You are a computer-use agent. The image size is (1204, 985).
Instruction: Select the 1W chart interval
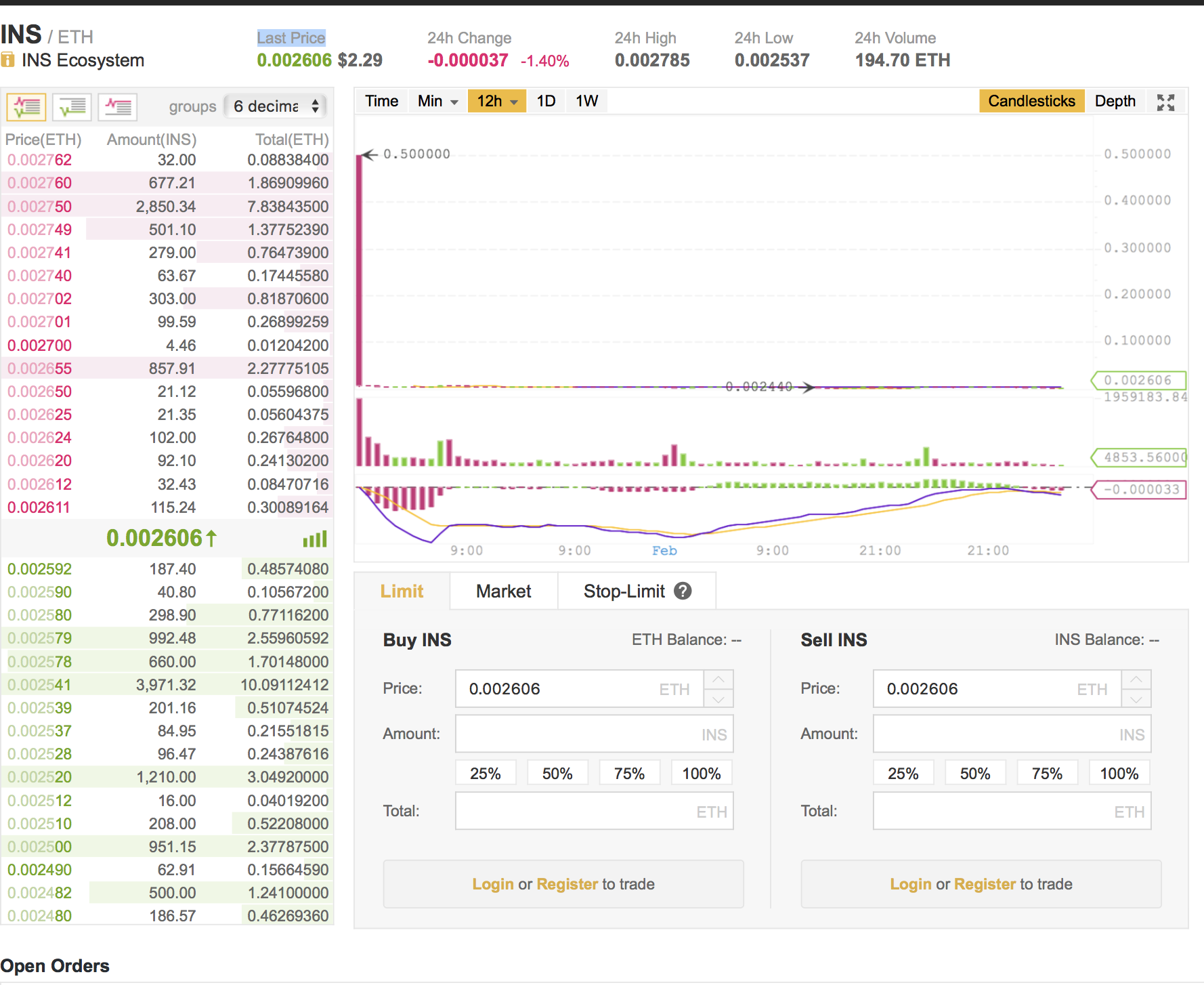click(x=586, y=101)
